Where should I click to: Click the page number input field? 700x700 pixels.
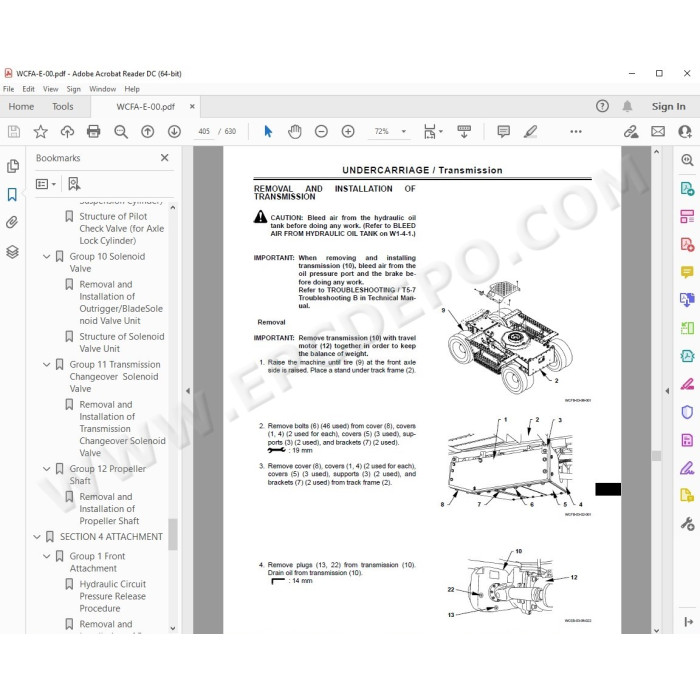coord(204,131)
